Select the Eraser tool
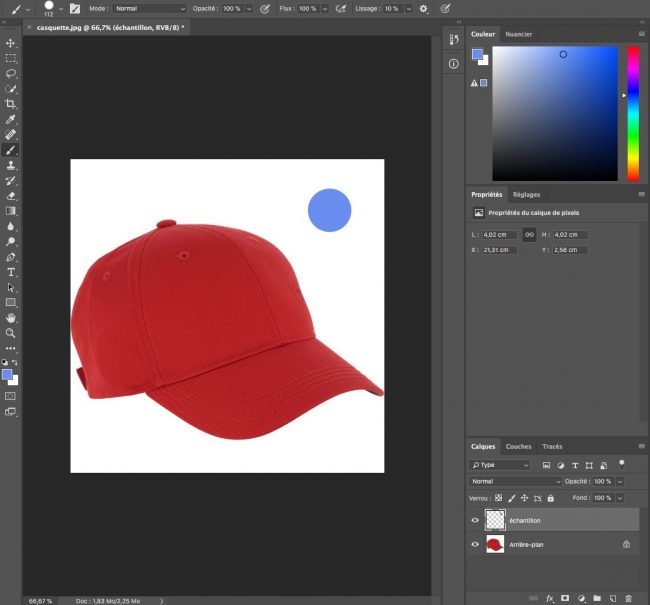 [x=11, y=196]
